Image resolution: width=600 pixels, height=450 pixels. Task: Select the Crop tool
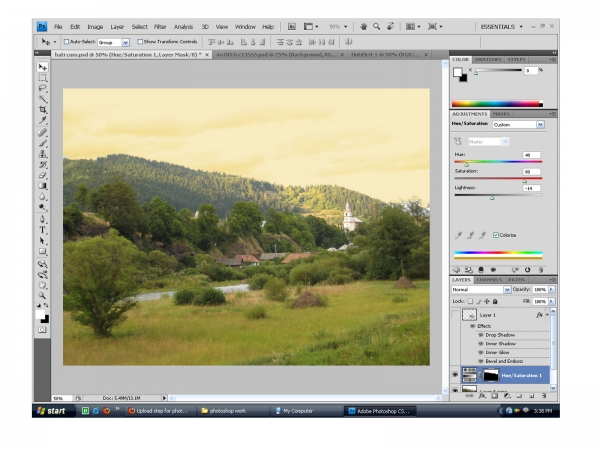pyautogui.click(x=42, y=110)
